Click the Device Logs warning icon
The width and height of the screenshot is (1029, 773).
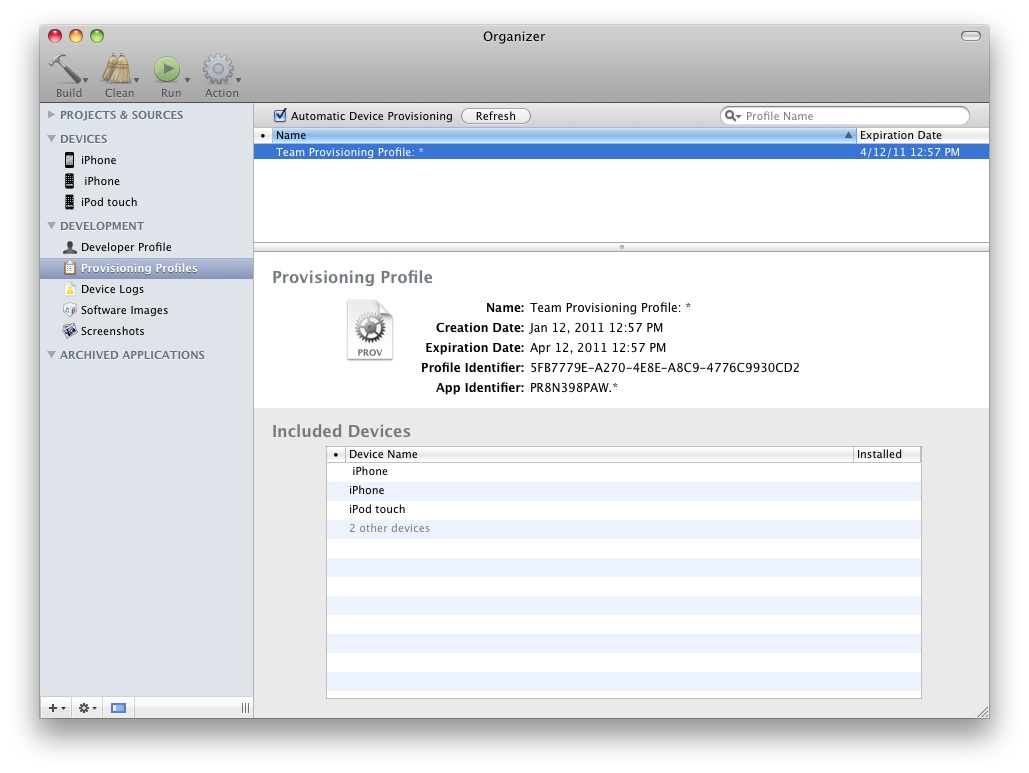(70, 289)
